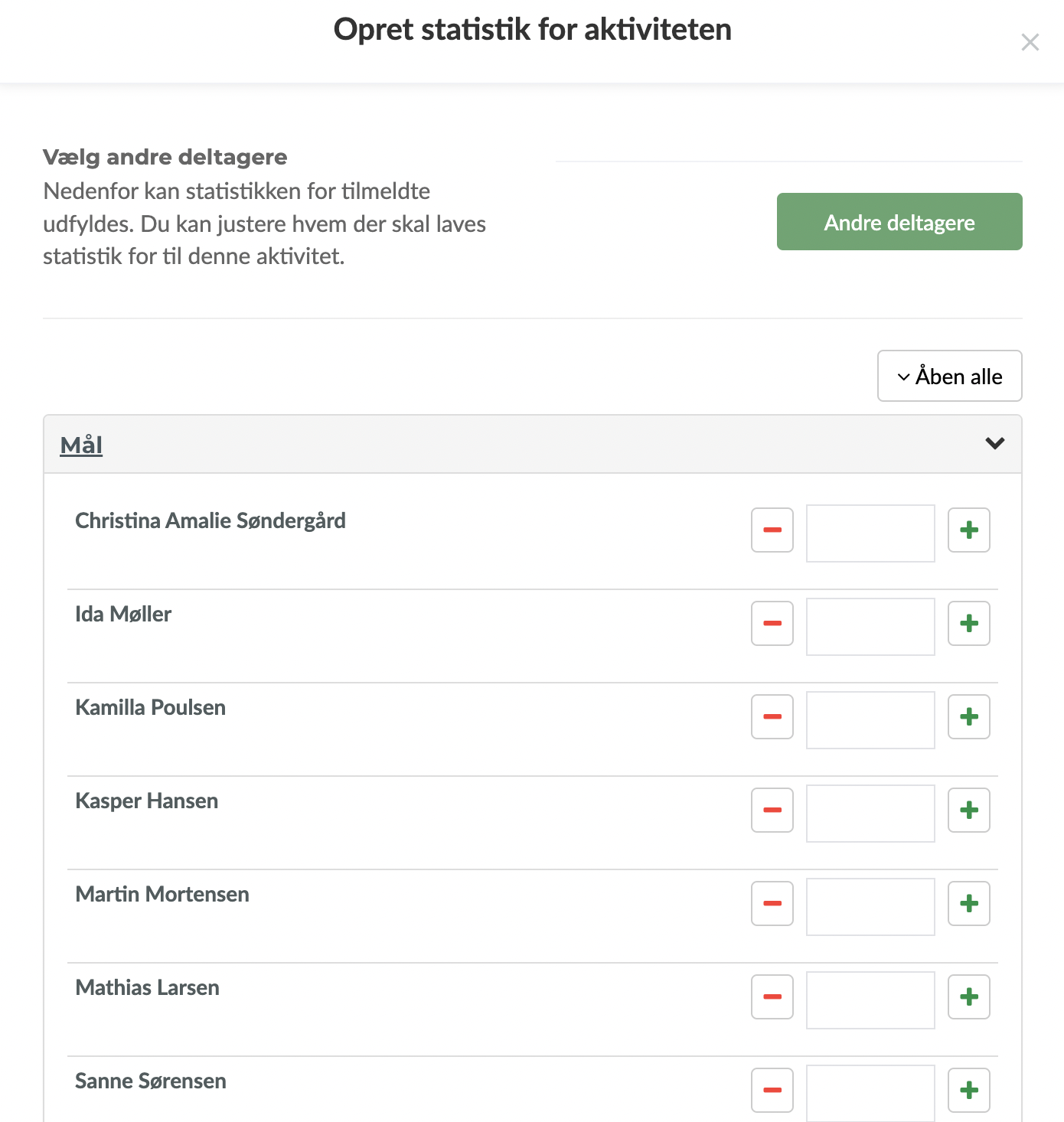This screenshot has height=1122, width=1064.
Task: Expand all sections with Åben alle
Action: [949, 376]
